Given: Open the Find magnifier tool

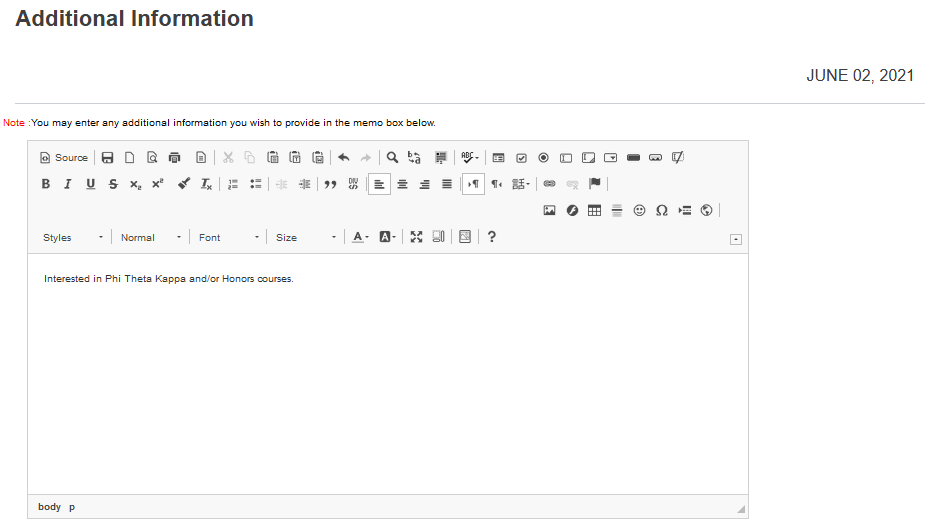Looking at the screenshot, I should 392,157.
